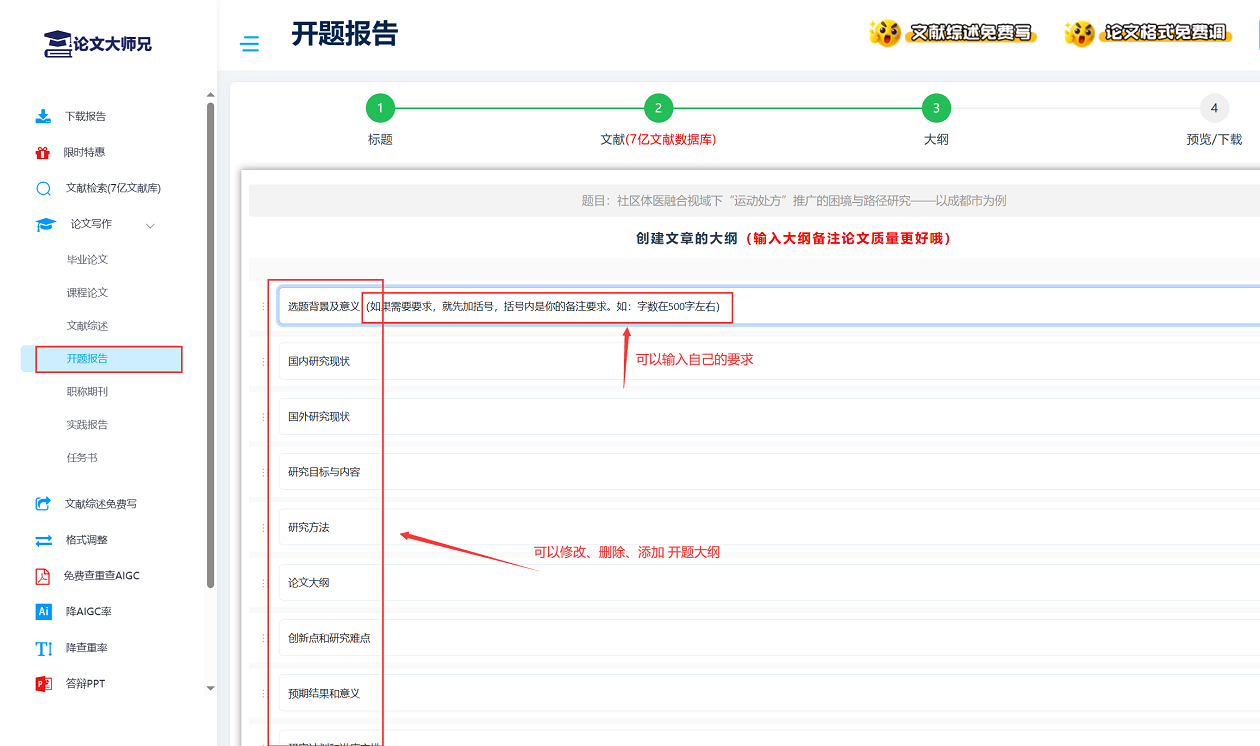Select 职称期刊 from the sidebar menu
This screenshot has width=1260, height=746.
(x=87, y=392)
